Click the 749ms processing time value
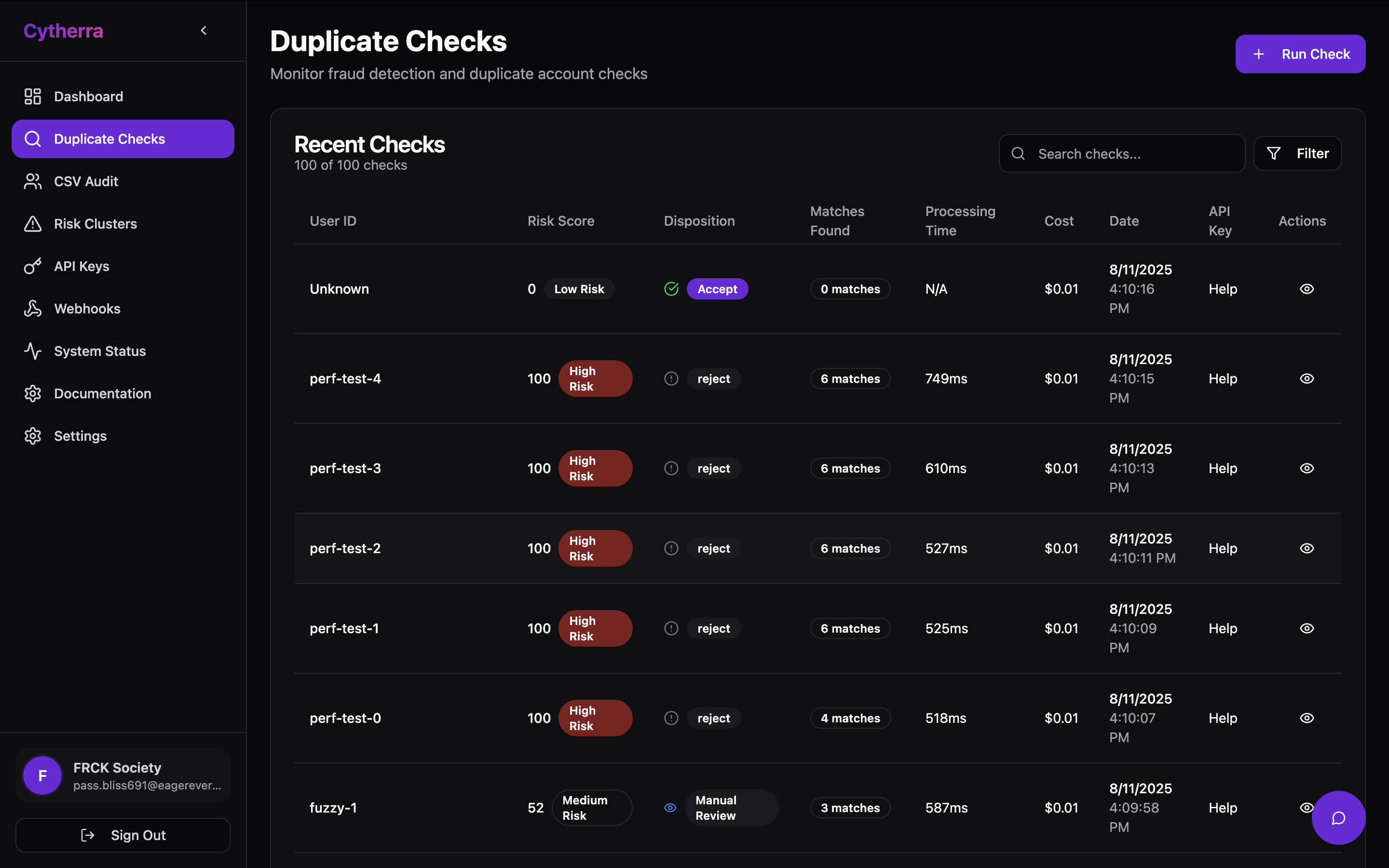1389x868 pixels. pos(946,379)
